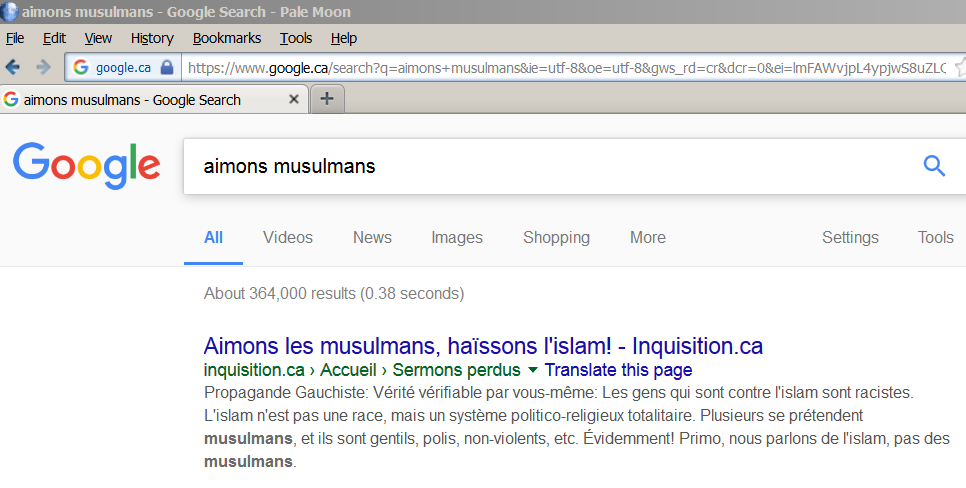Click Translate this page link
The width and height of the screenshot is (966, 488).
click(619, 370)
